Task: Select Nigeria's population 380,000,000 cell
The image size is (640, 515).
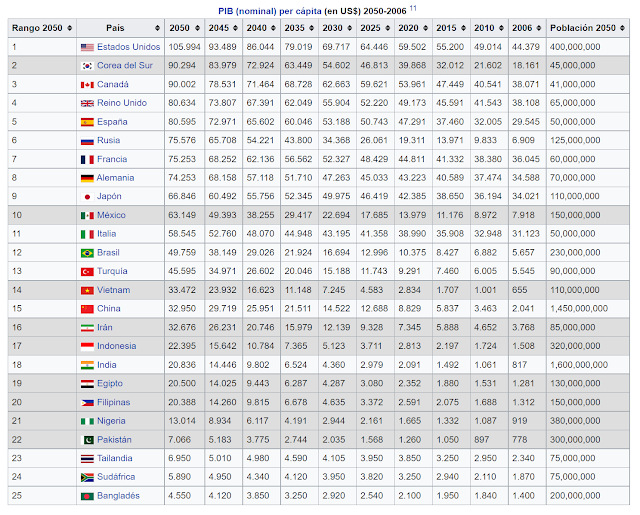Action: click(588, 421)
